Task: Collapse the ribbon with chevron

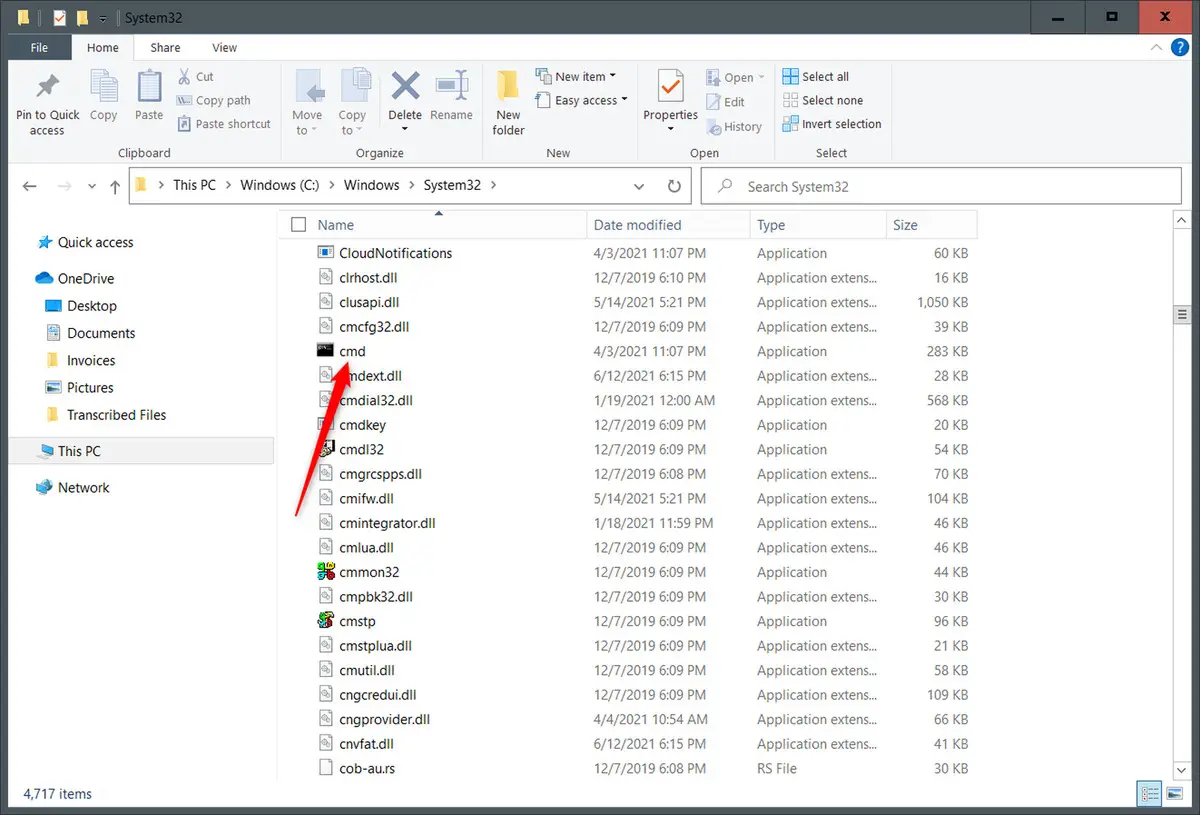Action: [x=1157, y=47]
